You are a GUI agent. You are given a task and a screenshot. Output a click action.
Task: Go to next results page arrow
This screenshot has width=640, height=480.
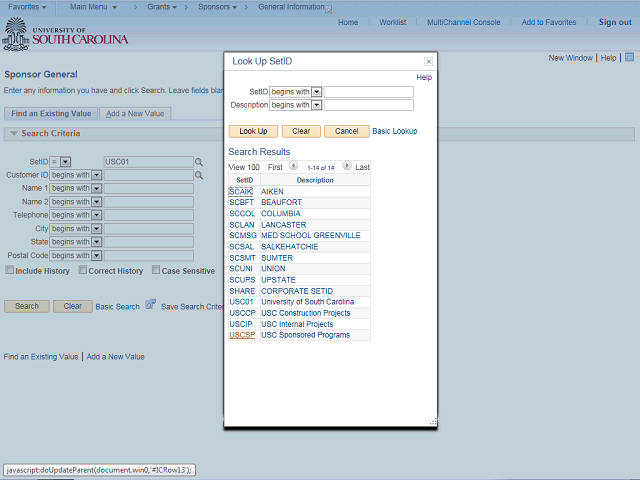point(347,166)
